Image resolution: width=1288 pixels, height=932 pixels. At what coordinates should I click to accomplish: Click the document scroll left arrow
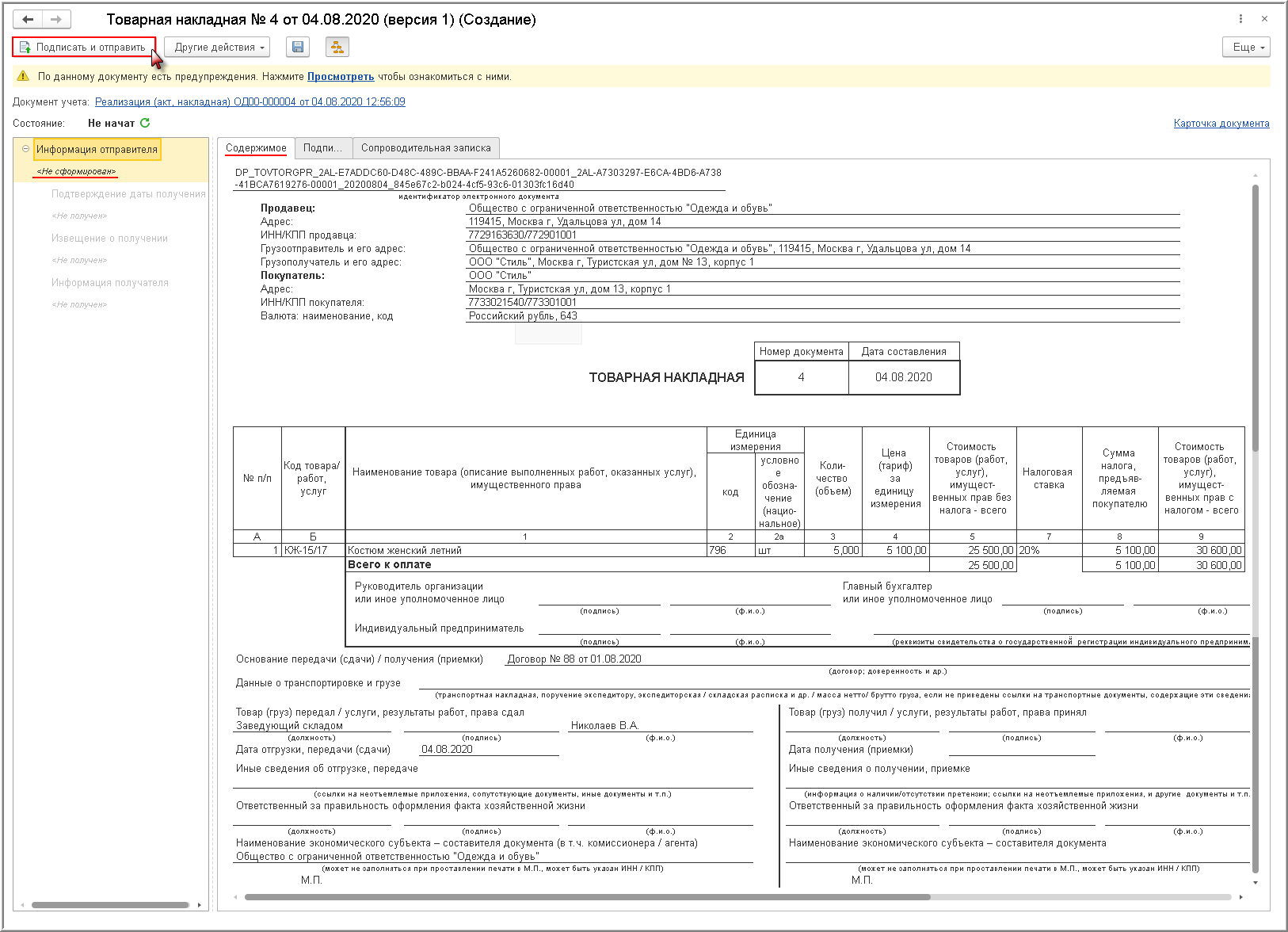click(235, 897)
